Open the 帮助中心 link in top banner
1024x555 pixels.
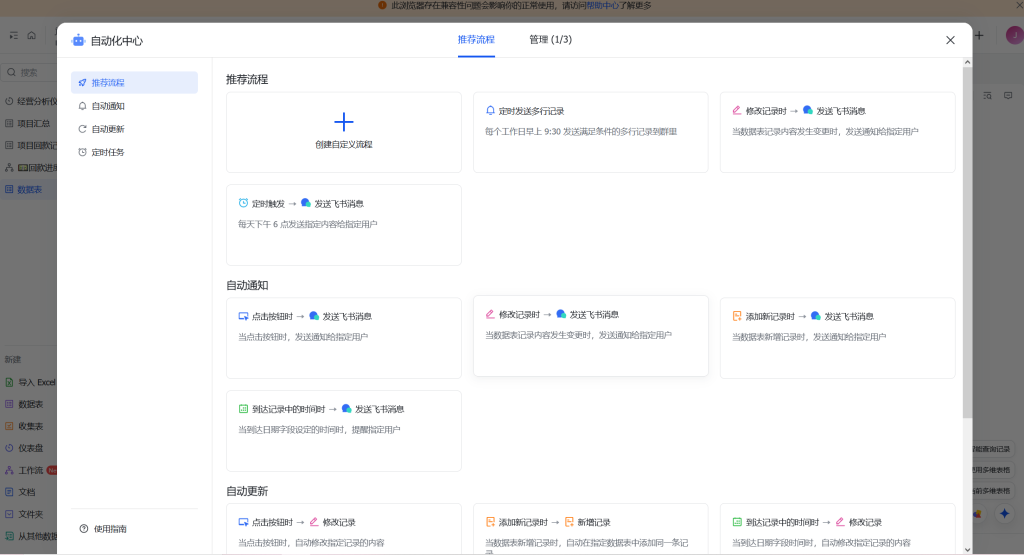[x=602, y=5]
